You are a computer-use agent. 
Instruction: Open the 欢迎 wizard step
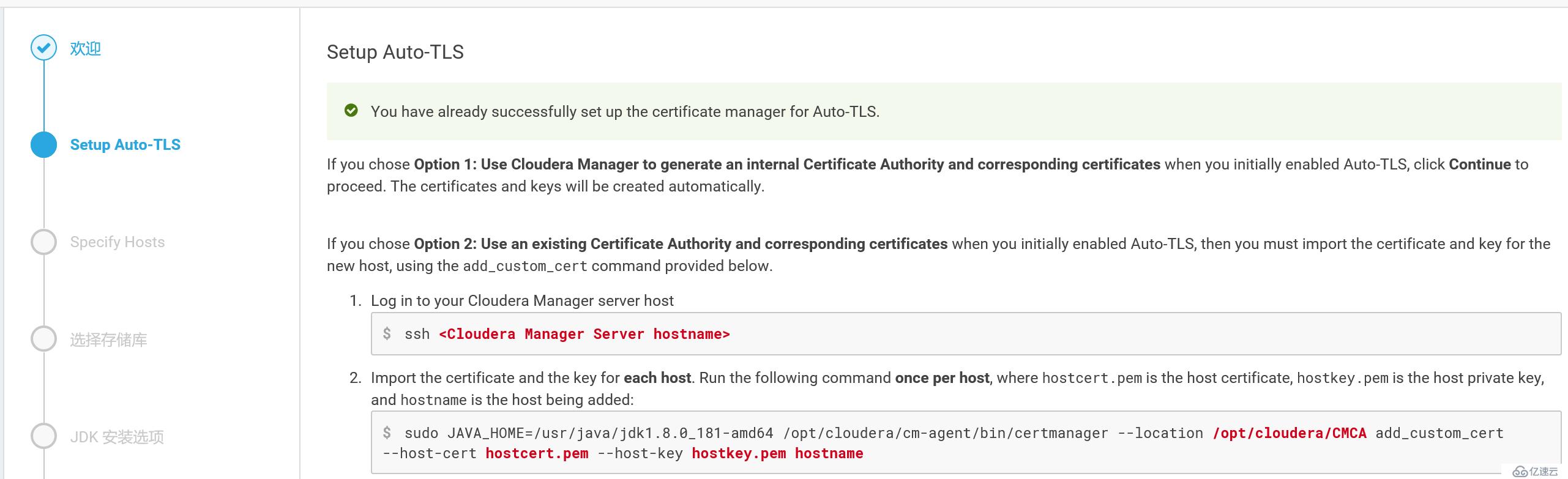tap(86, 48)
